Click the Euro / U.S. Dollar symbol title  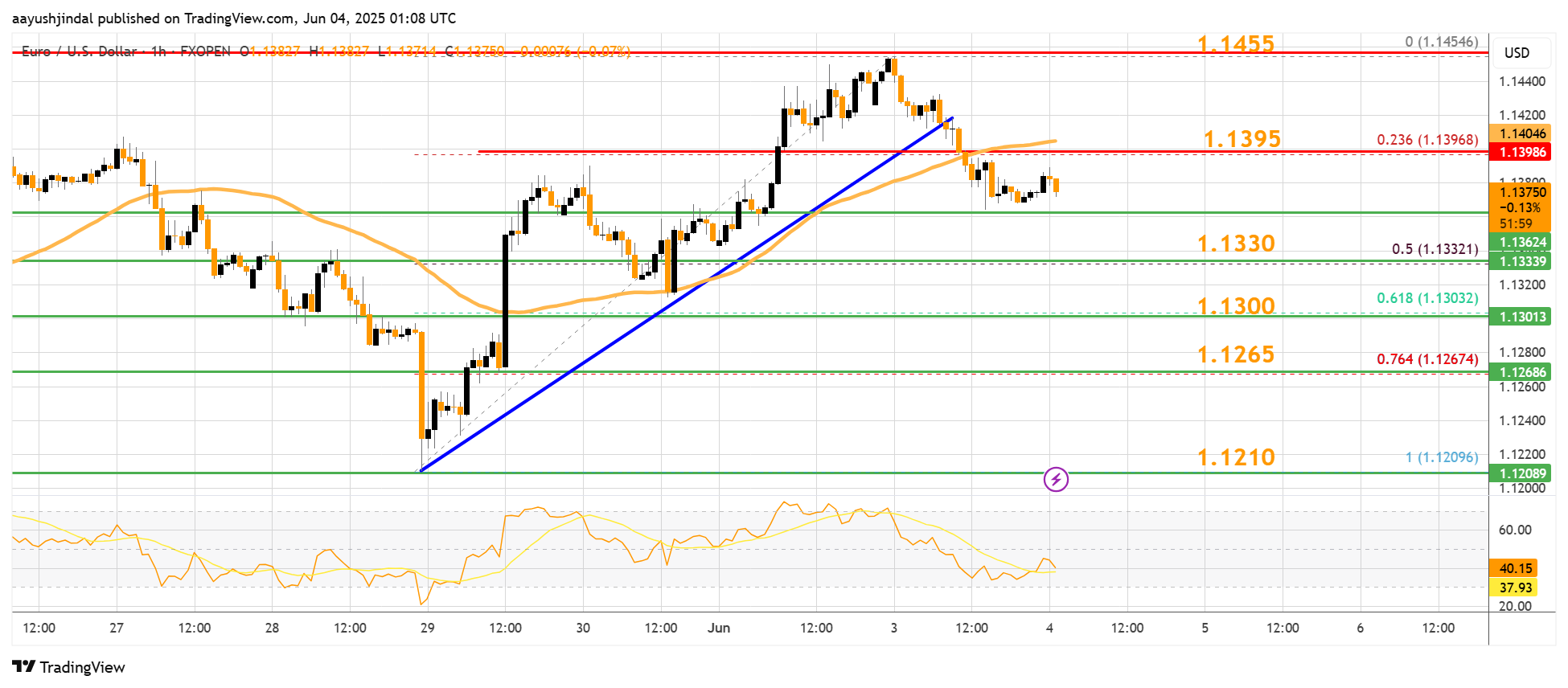point(79,51)
